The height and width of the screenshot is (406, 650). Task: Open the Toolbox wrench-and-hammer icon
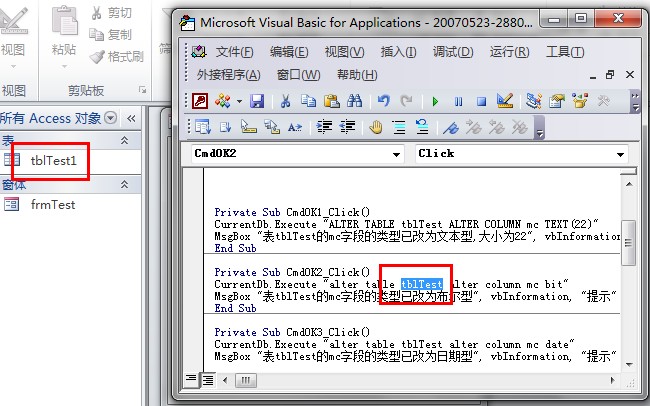[x=603, y=101]
